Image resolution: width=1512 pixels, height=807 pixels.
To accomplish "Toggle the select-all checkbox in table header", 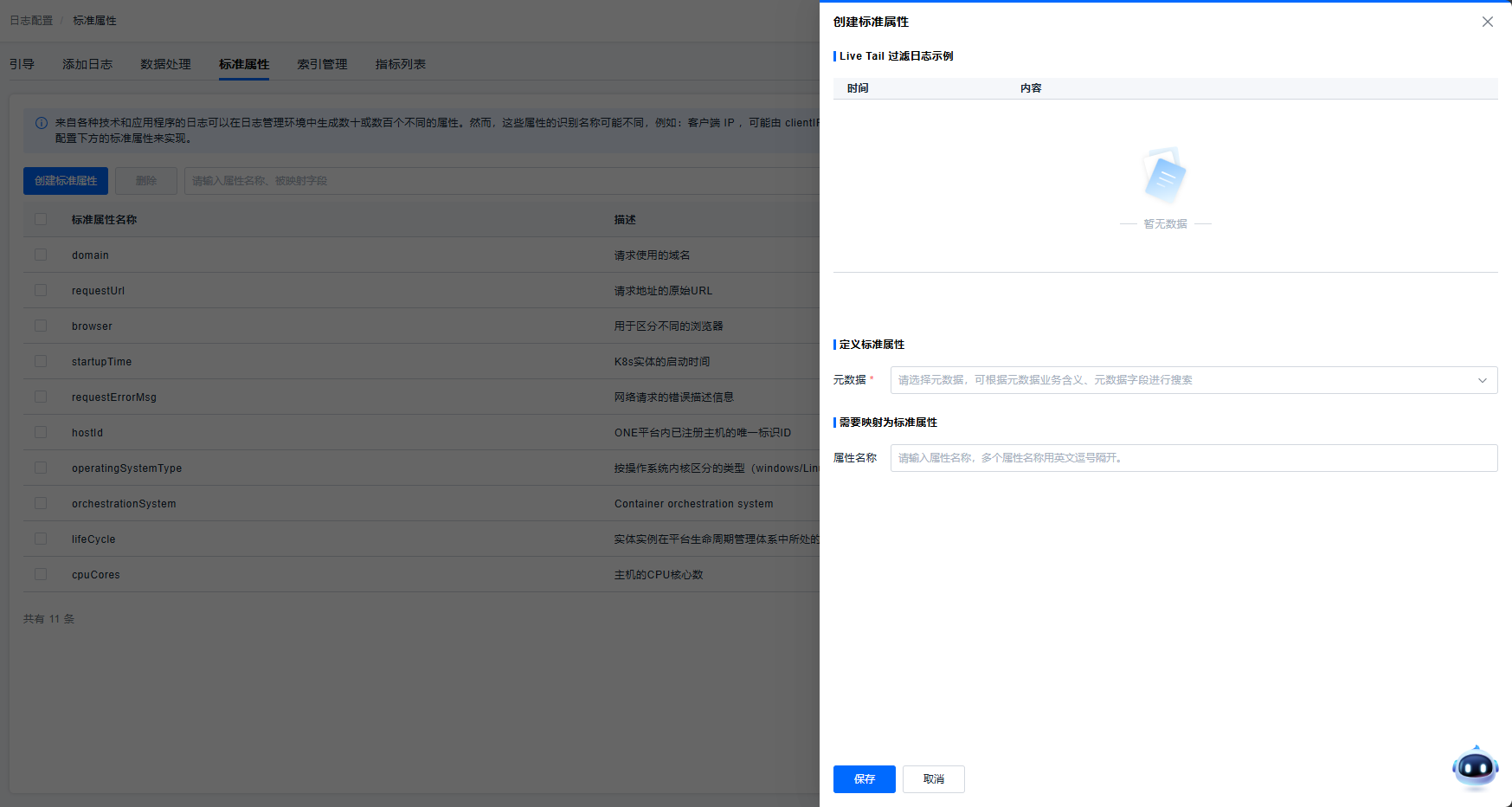I will click(x=41, y=219).
